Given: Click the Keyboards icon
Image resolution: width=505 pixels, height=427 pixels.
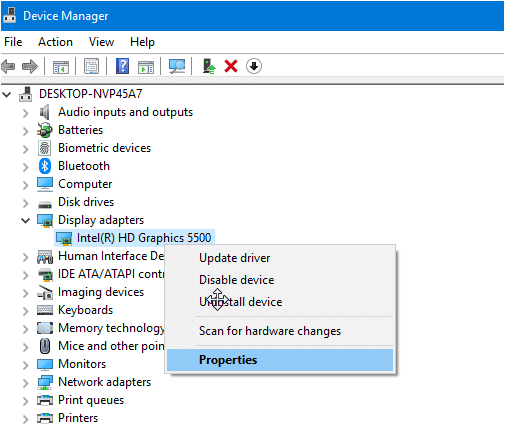Looking at the screenshot, I should pos(45,310).
